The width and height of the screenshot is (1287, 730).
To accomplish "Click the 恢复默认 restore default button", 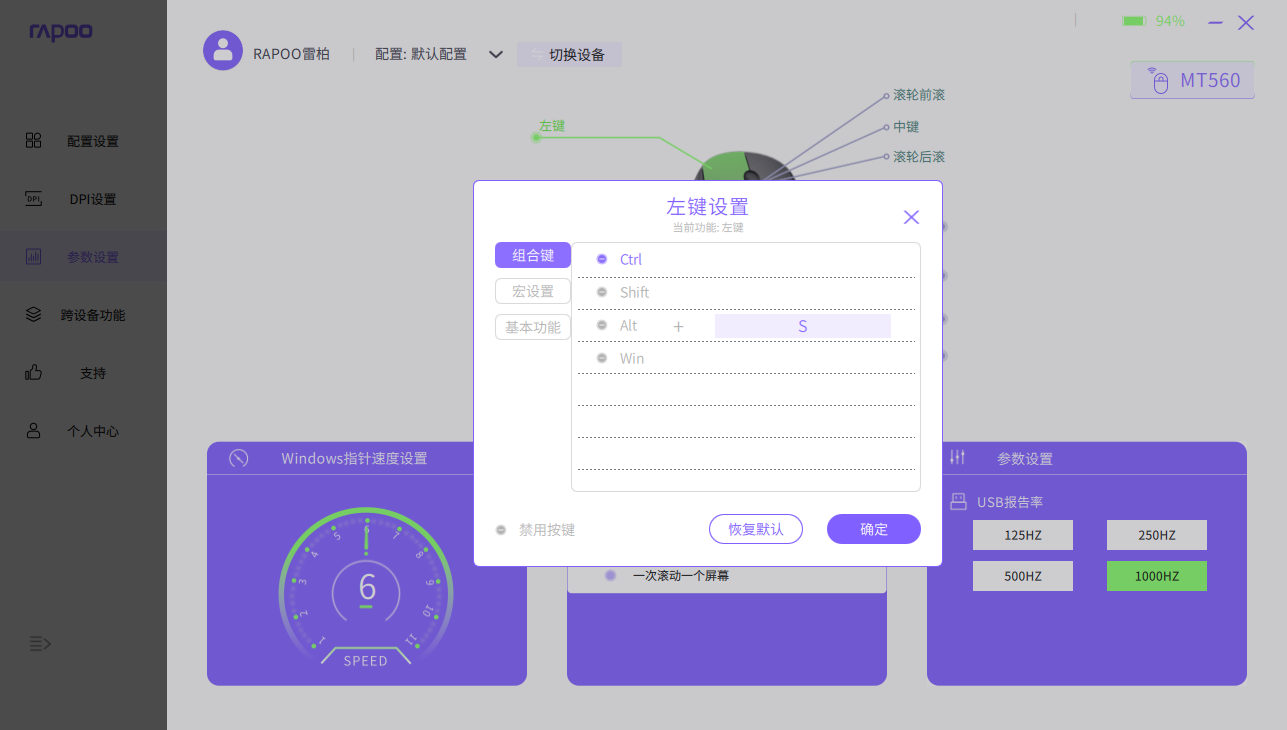I will coord(756,529).
